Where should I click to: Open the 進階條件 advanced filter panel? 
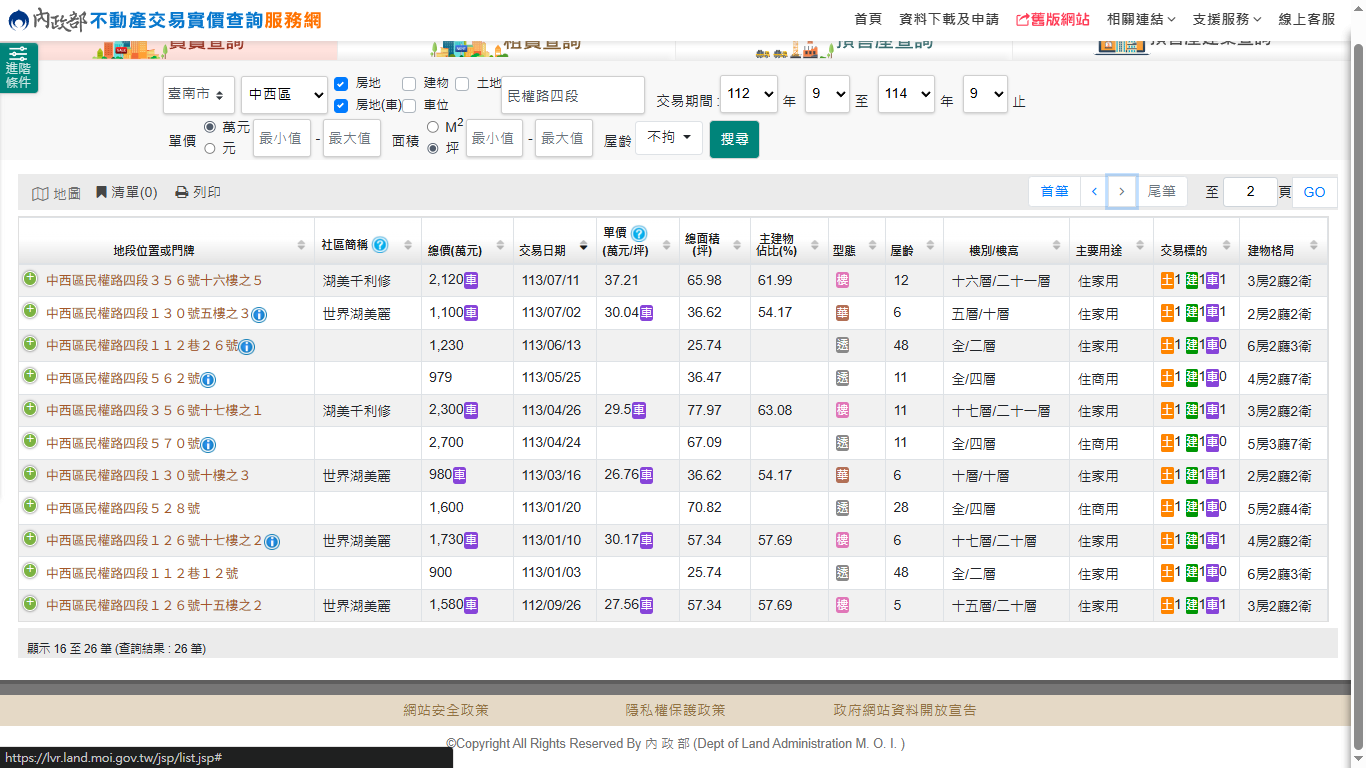pos(18,68)
